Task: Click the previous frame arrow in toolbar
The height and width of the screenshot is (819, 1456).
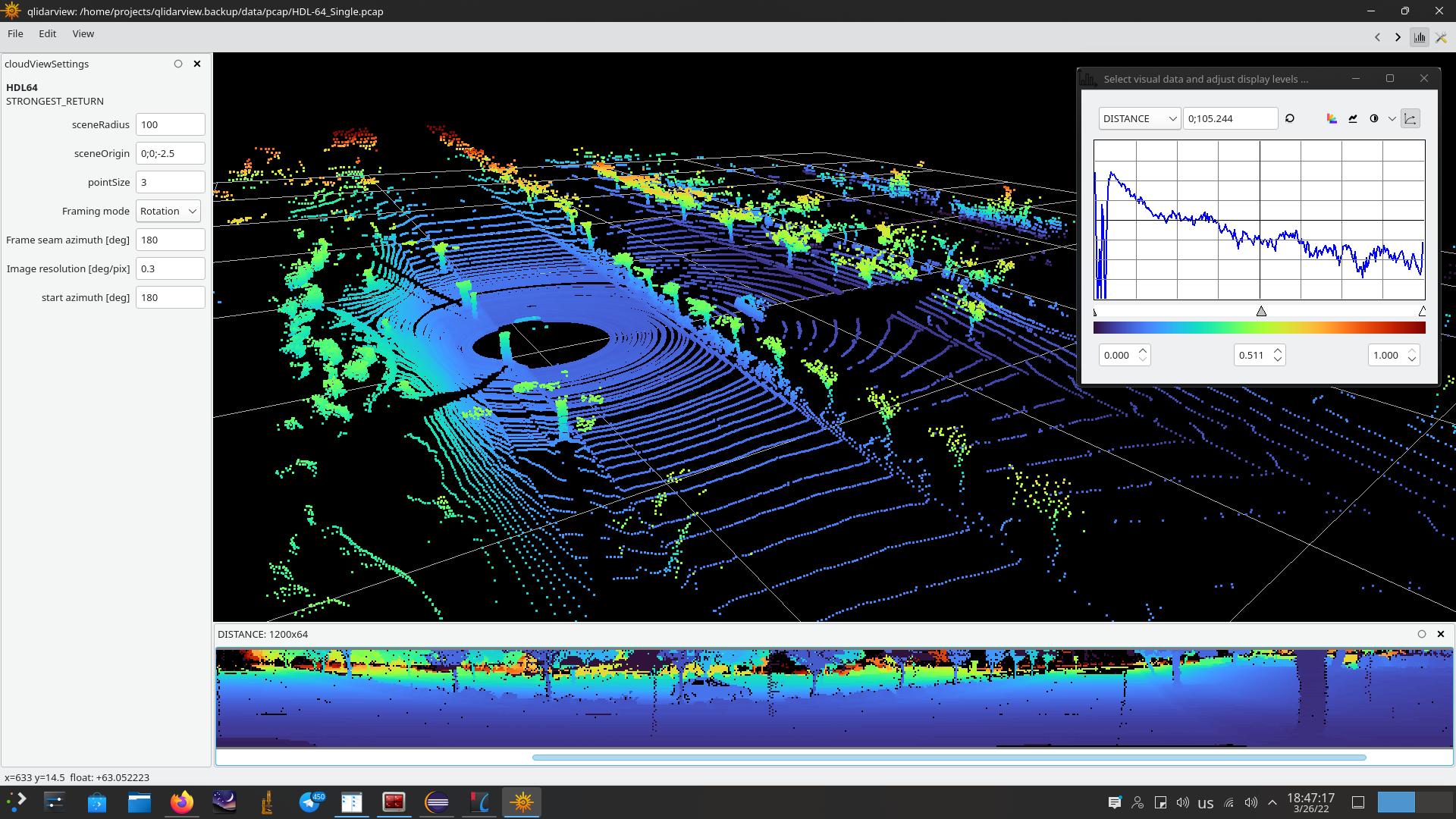Action: pos(1377,37)
